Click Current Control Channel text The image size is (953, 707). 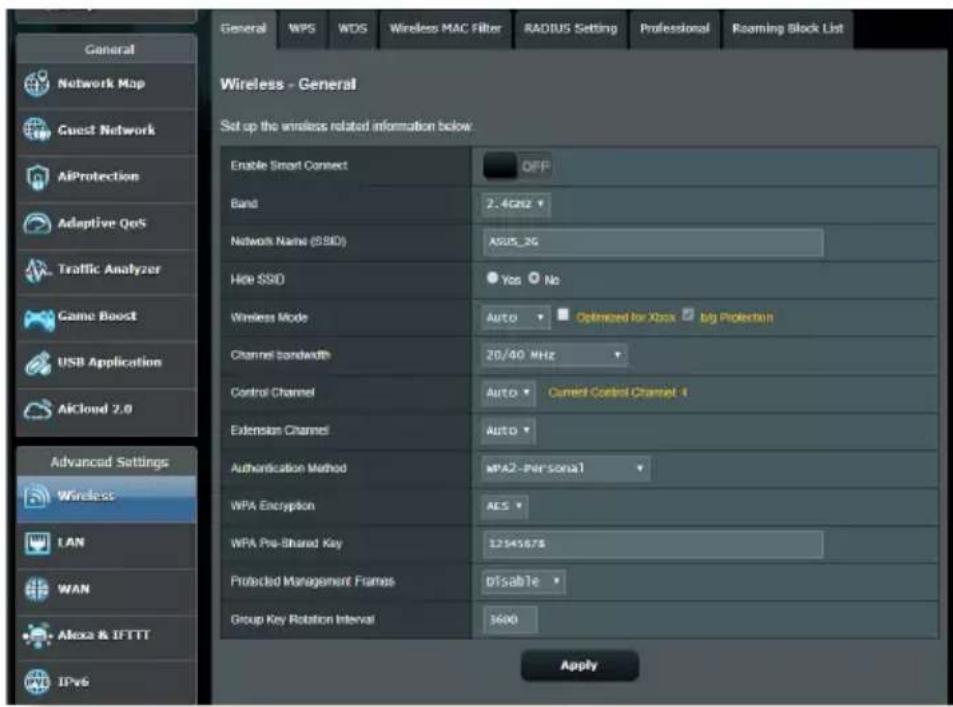(x=618, y=393)
